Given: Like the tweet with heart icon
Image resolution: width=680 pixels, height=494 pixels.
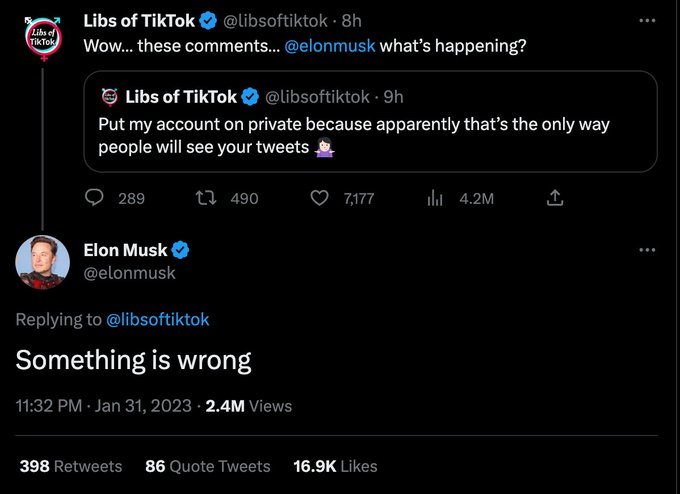Looking at the screenshot, I should 319,198.
